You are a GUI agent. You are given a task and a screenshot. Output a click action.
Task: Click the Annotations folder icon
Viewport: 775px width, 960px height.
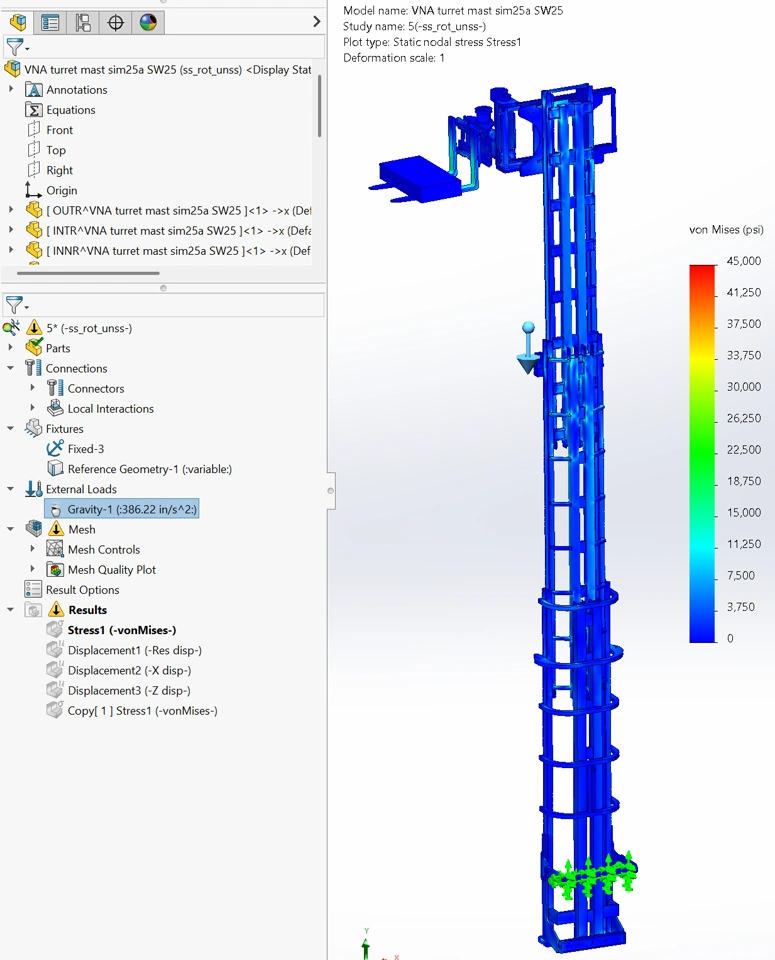pos(34,89)
